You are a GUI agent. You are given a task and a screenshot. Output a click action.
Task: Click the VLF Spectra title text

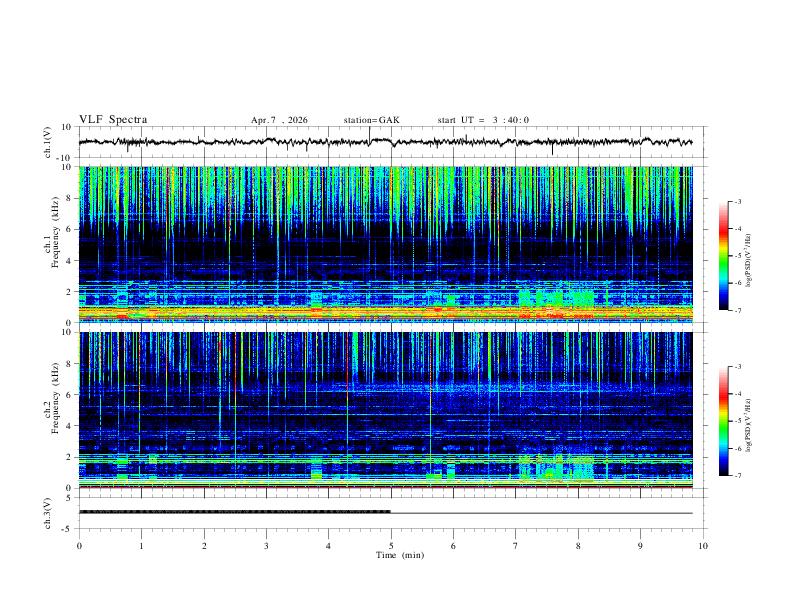(113, 120)
